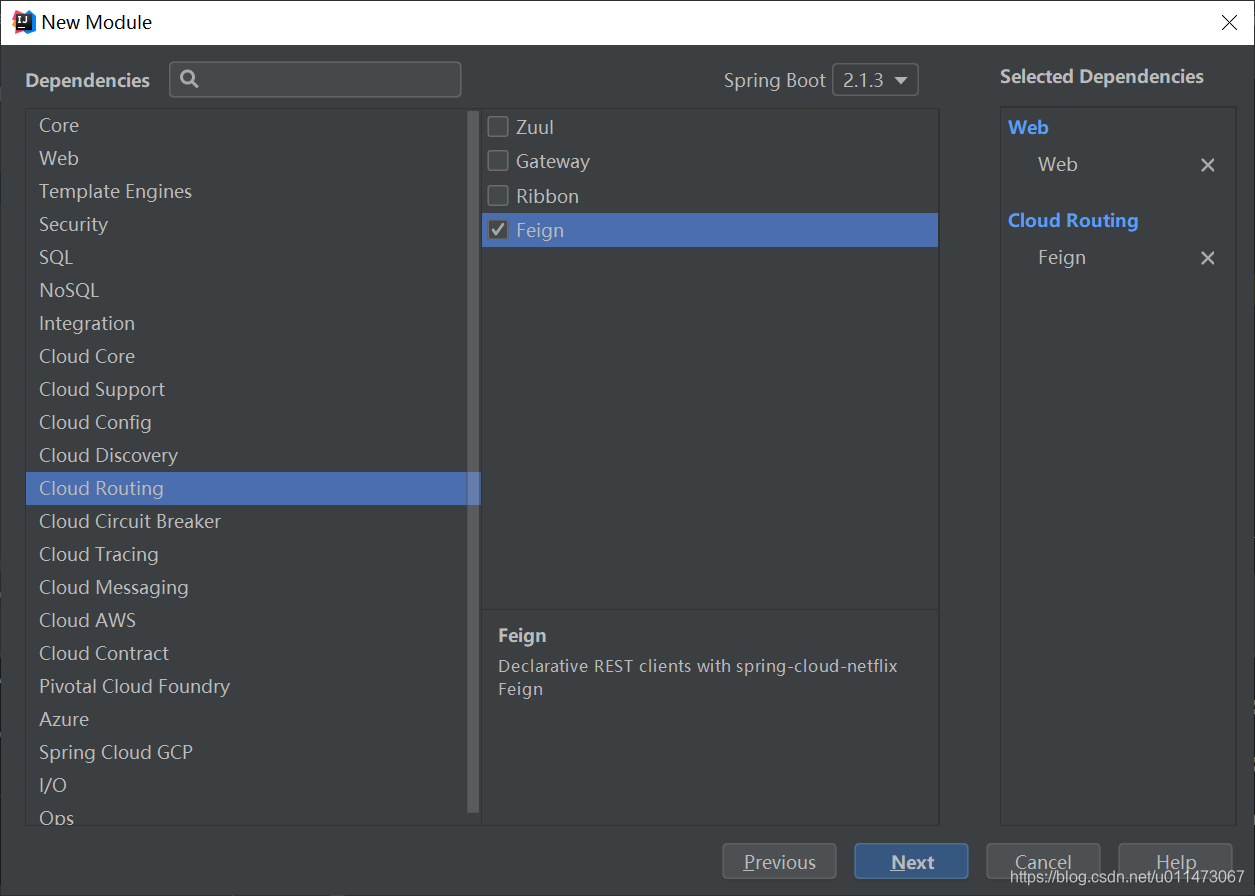Close the New Module dialog
The image size is (1255, 896).
[x=1229, y=22]
